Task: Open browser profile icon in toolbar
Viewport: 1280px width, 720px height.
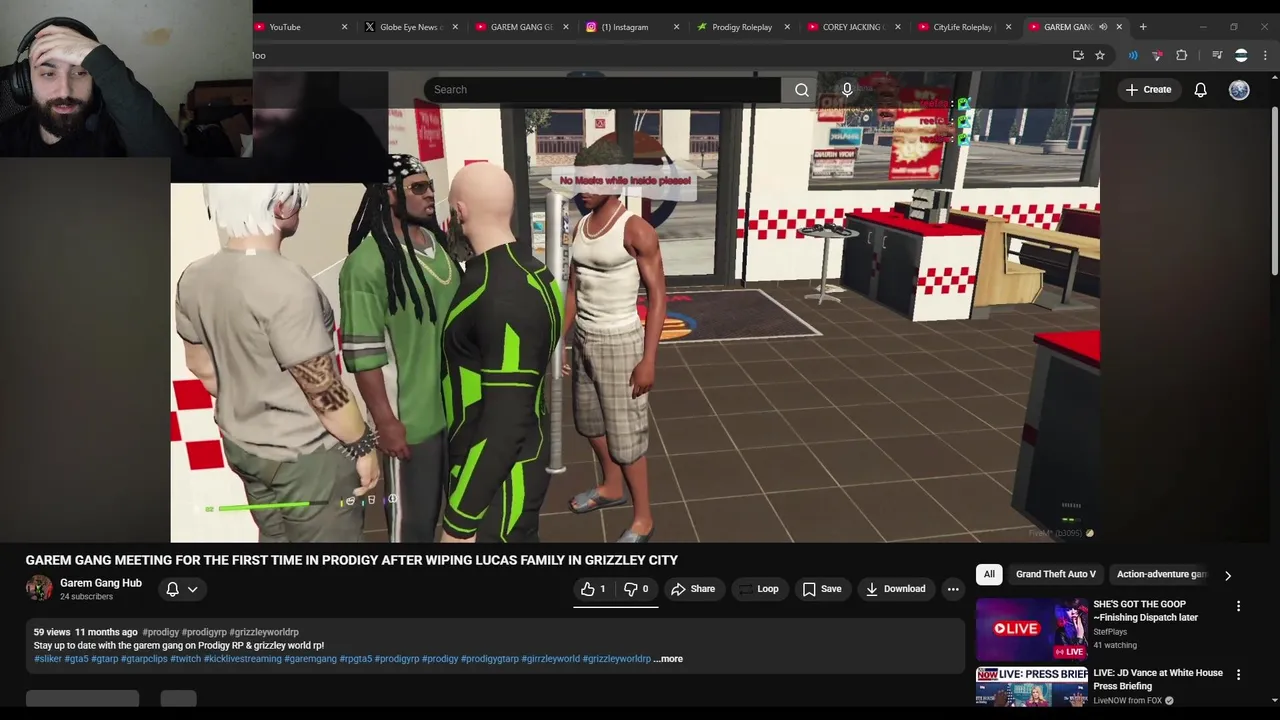Action: (x=1241, y=55)
